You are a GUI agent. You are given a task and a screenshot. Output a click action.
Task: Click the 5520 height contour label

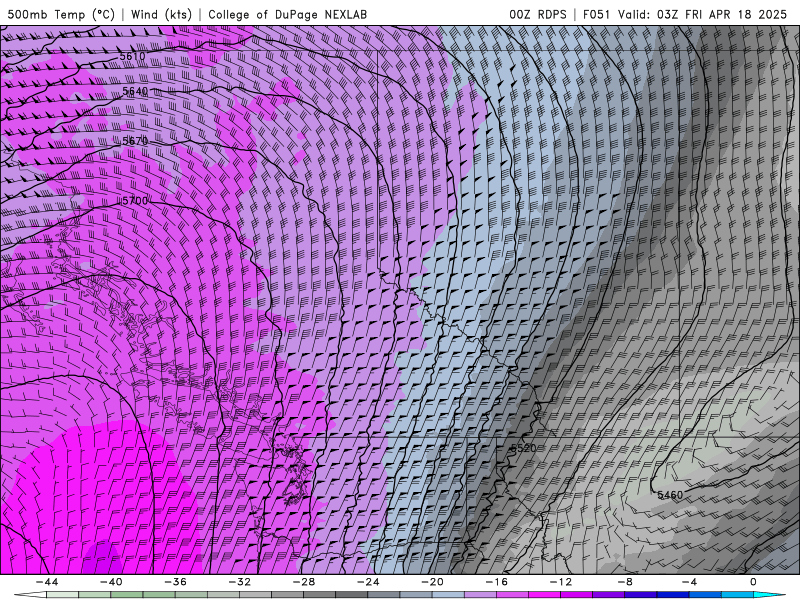click(x=523, y=448)
